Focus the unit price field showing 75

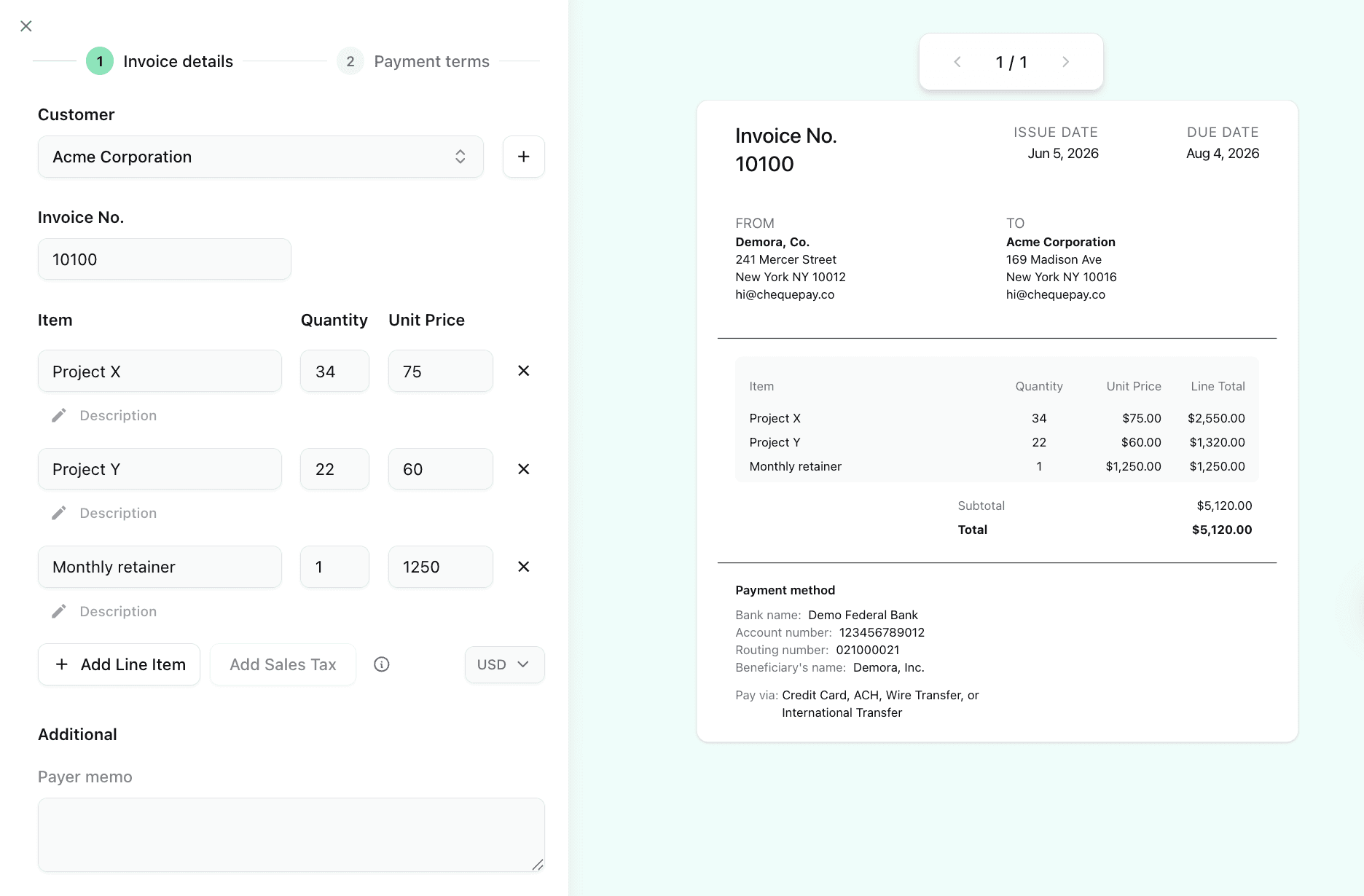coord(440,371)
